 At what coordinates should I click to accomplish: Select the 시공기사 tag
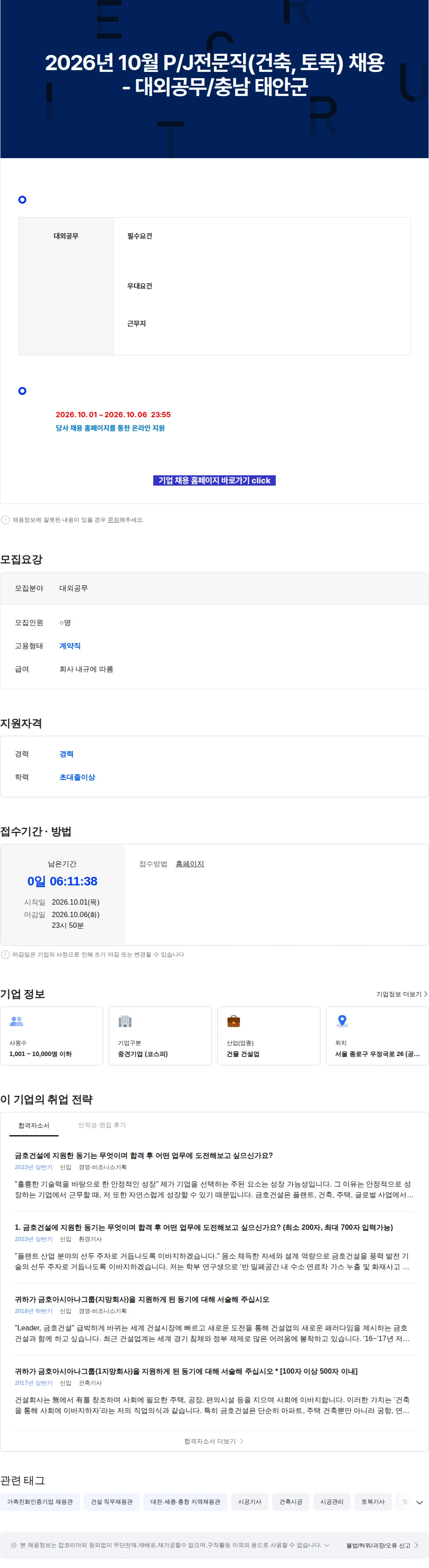pyautogui.click(x=249, y=1501)
